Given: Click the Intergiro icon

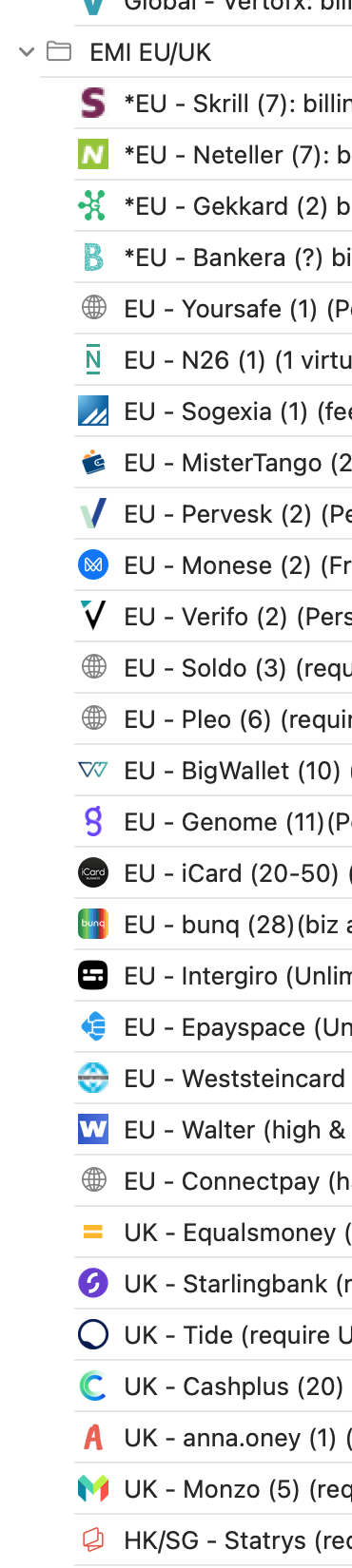Looking at the screenshot, I should 93,975.
